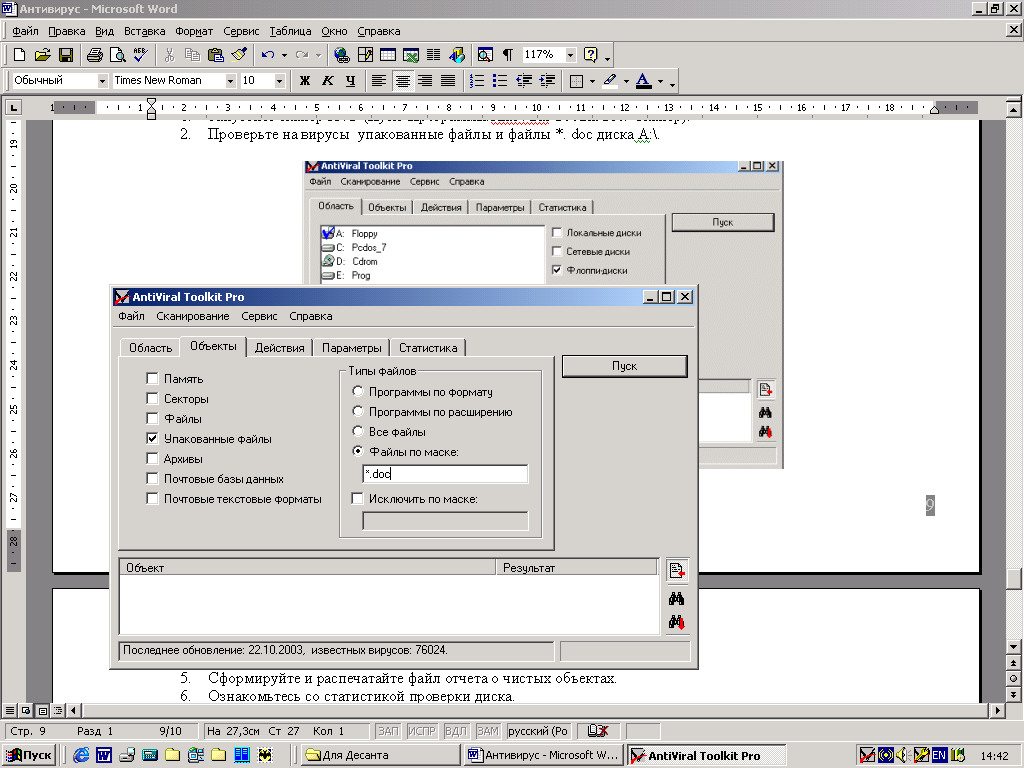This screenshot has width=1024, height=768.
Task: Enable the Секторы checkbox
Action: 152,398
